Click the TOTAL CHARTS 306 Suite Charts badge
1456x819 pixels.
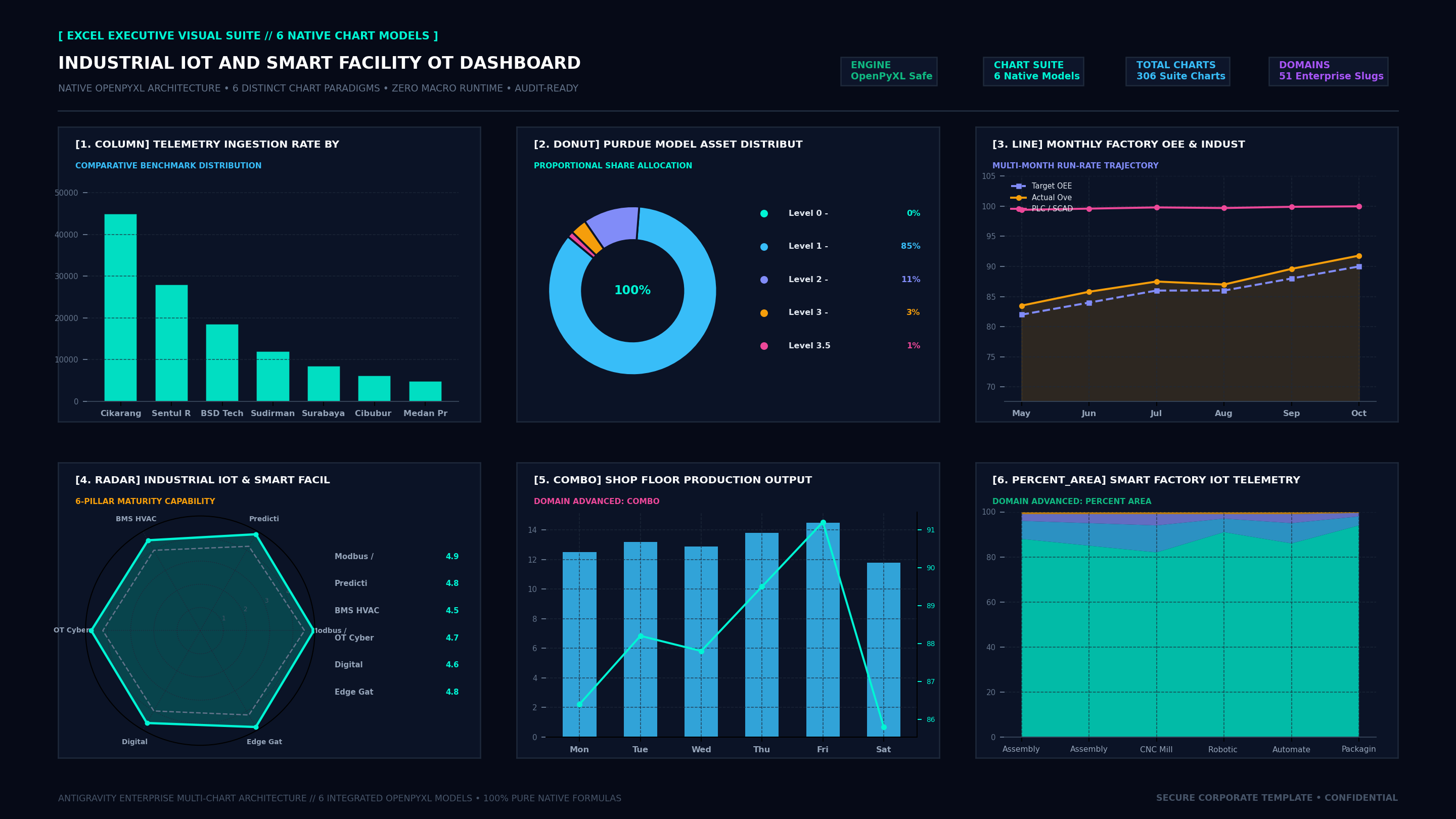pyautogui.click(x=1177, y=71)
